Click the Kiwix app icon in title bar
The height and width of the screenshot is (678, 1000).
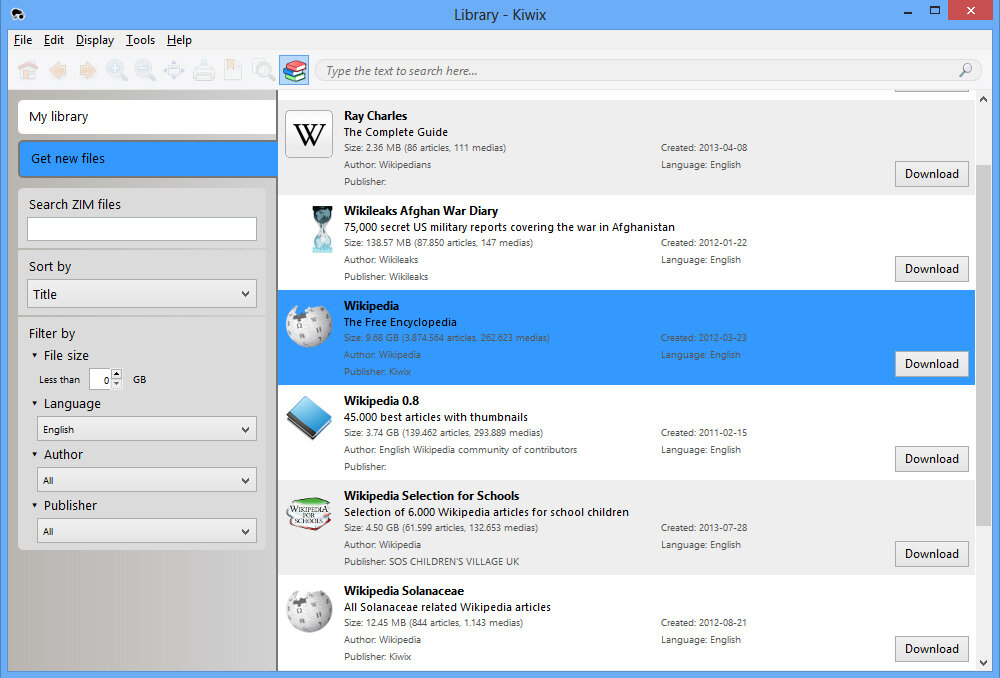(17, 14)
